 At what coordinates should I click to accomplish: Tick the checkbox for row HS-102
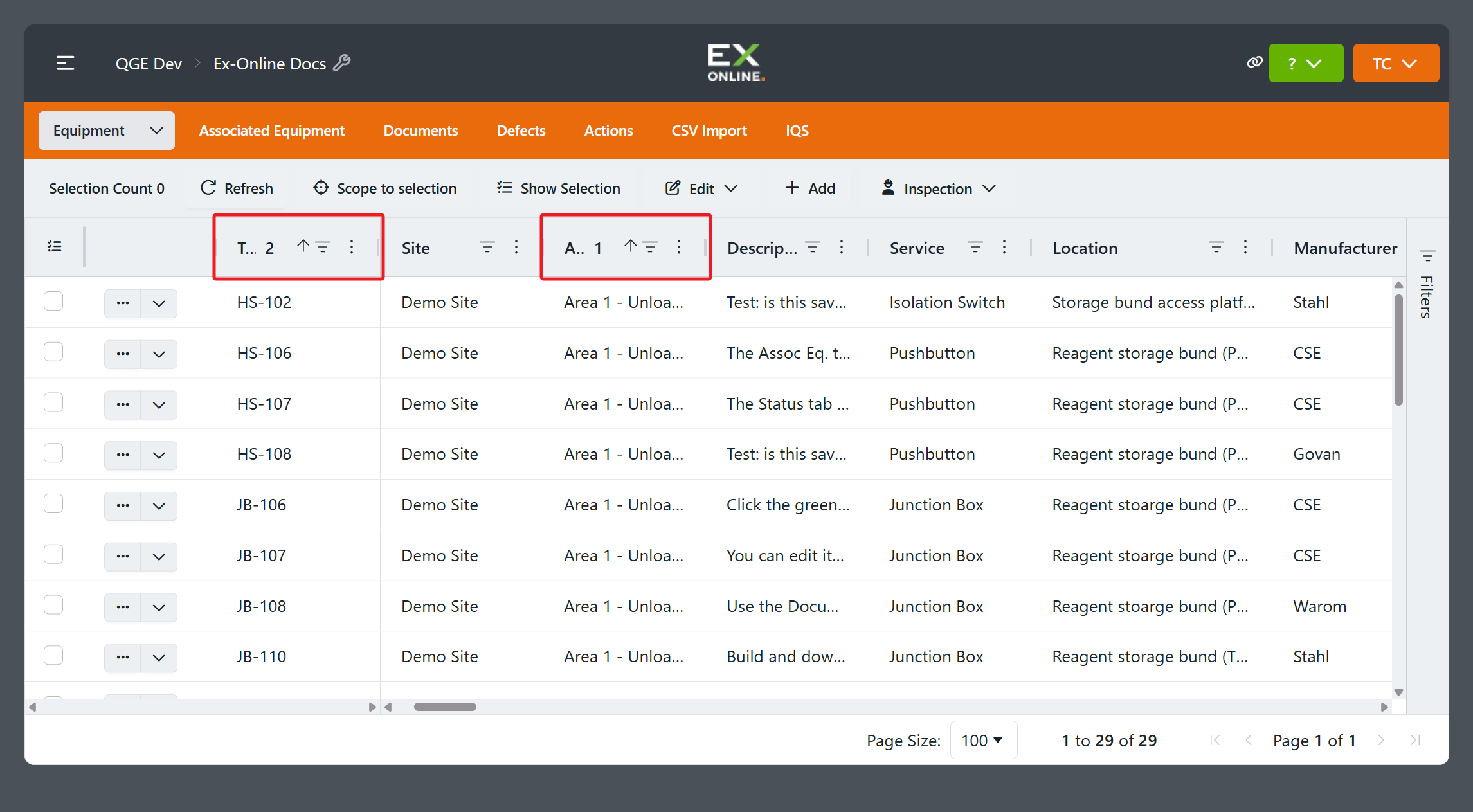53,301
